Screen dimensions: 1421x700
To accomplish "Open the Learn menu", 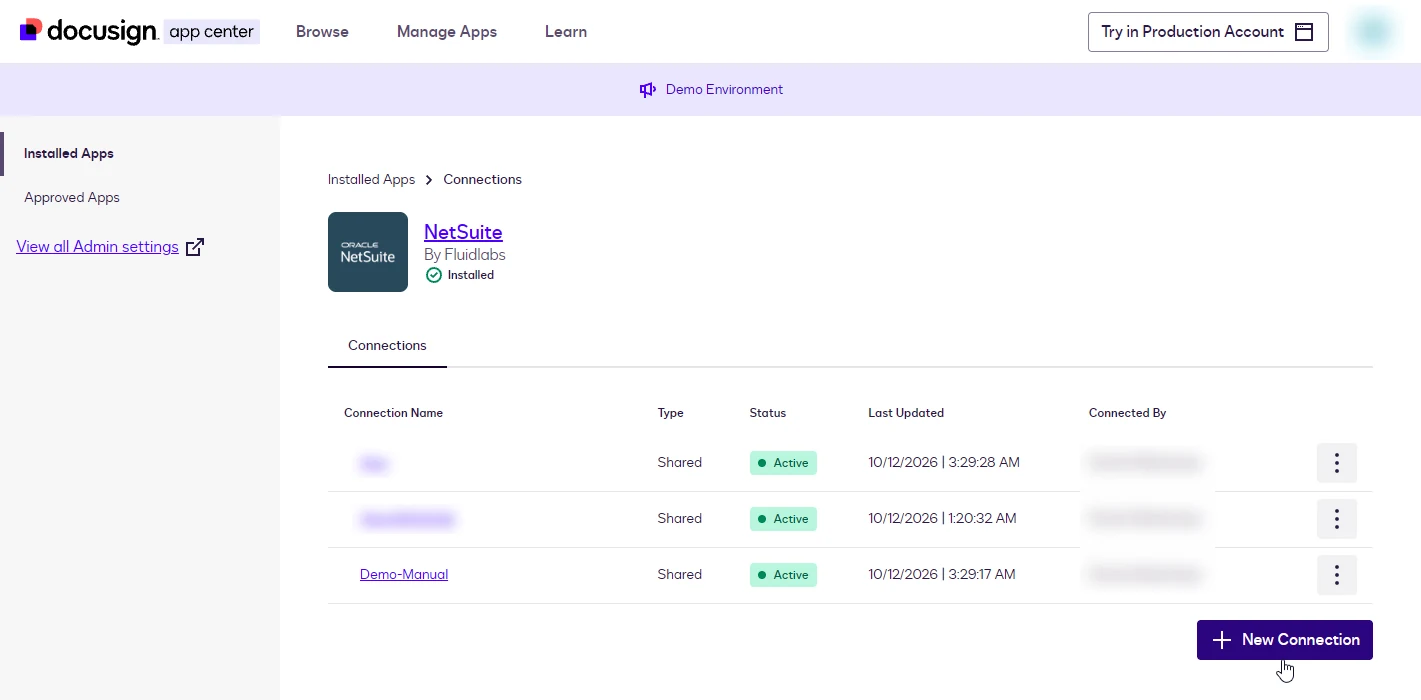I will click(566, 32).
